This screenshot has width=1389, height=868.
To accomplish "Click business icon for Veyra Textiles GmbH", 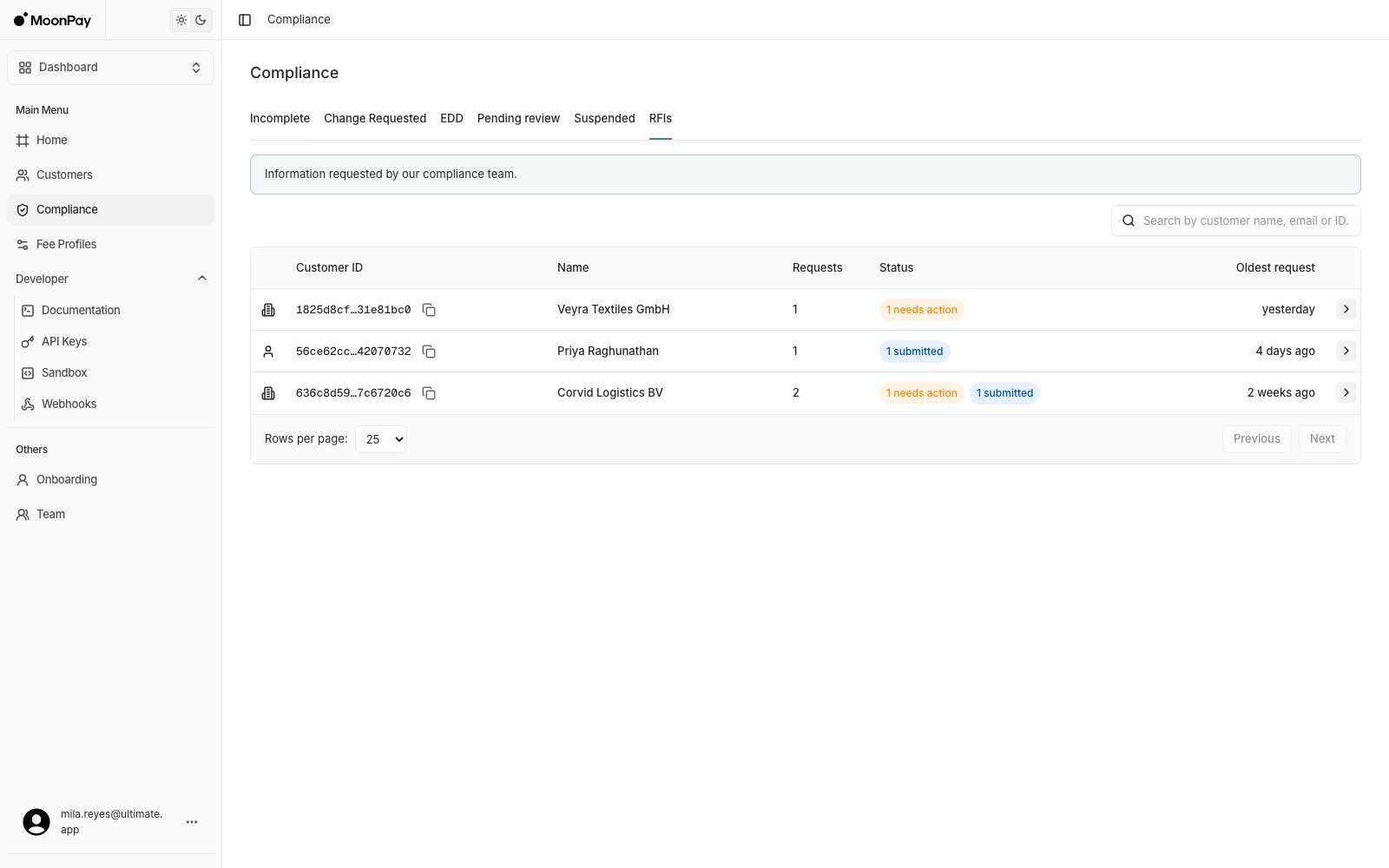I will tap(268, 310).
